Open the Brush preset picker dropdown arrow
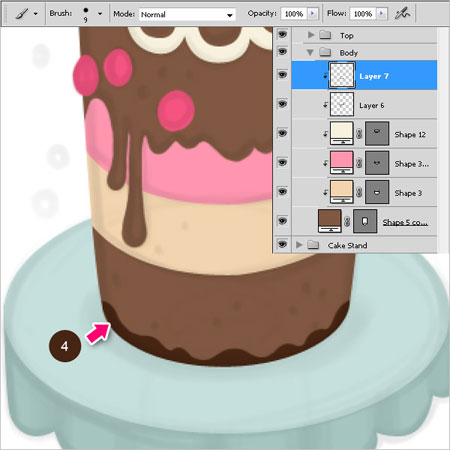450x450 pixels. pos(100,14)
